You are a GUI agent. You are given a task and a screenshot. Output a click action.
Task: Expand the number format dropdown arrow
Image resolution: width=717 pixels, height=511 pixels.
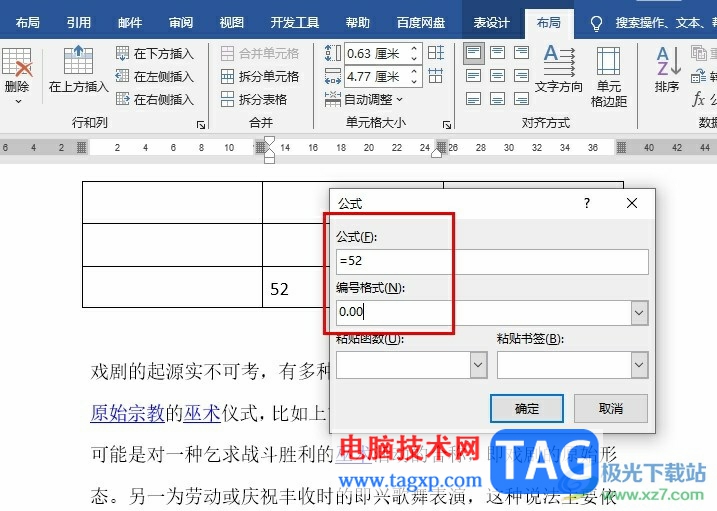(x=639, y=313)
